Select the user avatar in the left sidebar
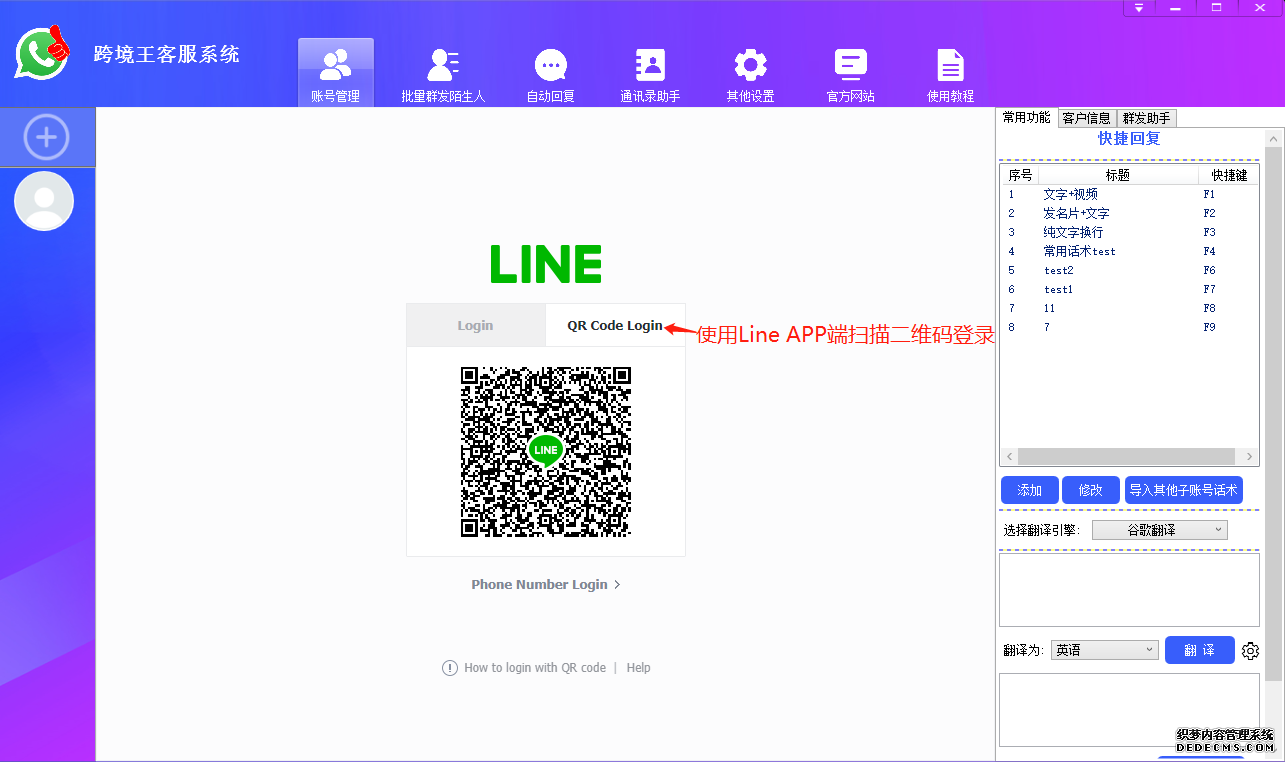Image resolution: width=1285 pixels, height=762 pixels. (44, 201)
